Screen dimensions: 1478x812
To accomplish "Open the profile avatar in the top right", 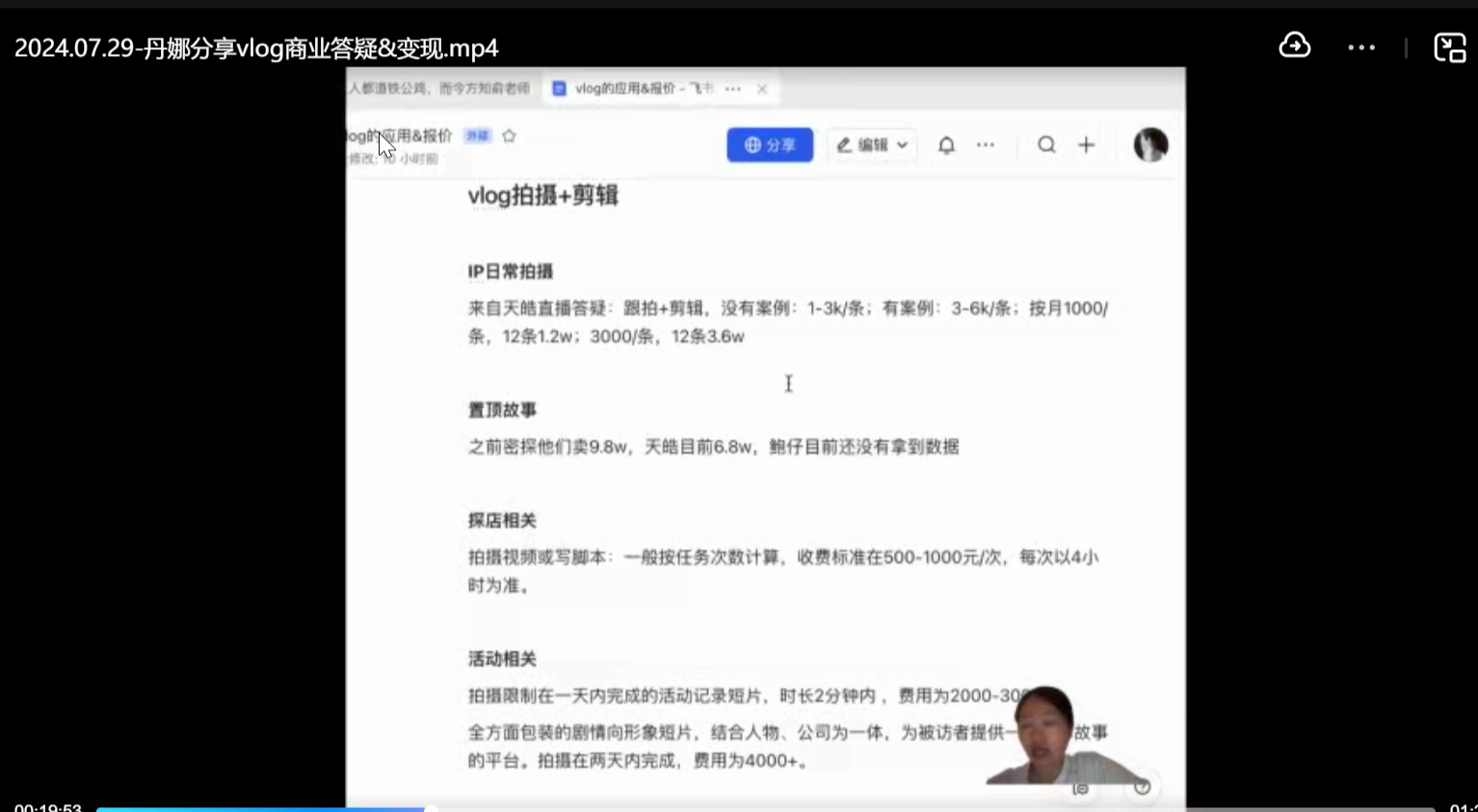I will coord(1149,144).
